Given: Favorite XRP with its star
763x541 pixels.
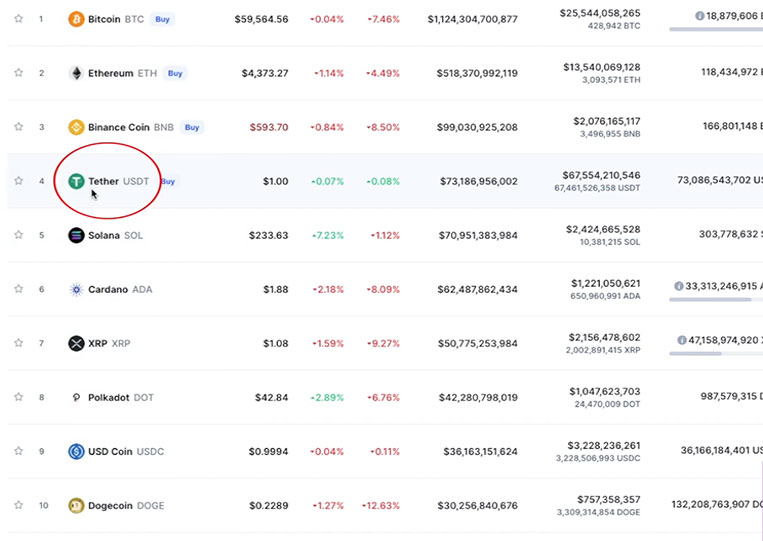Looking at the screenshot, I should [x=18, y=343].
